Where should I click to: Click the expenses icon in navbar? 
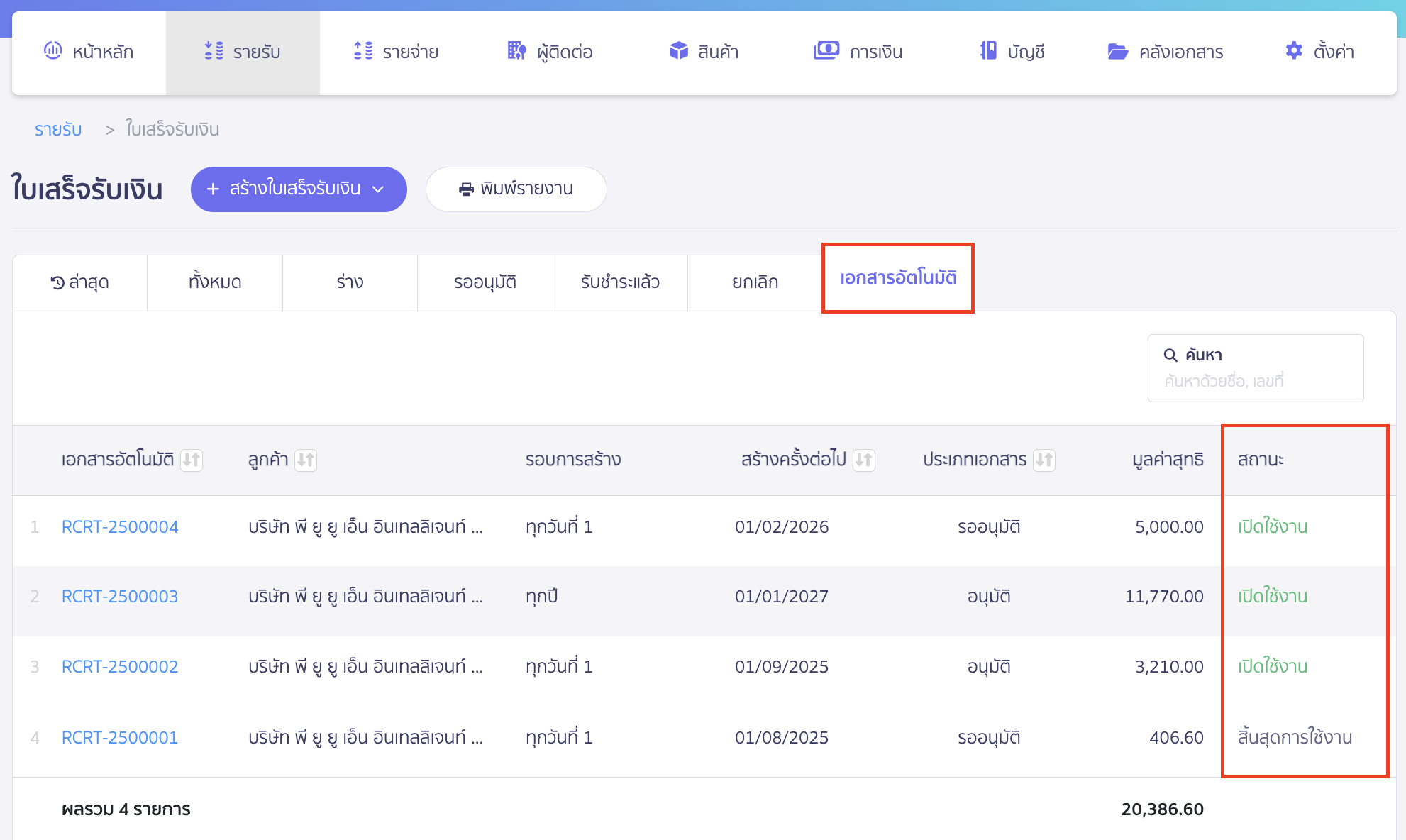click(x=363, y=51)
